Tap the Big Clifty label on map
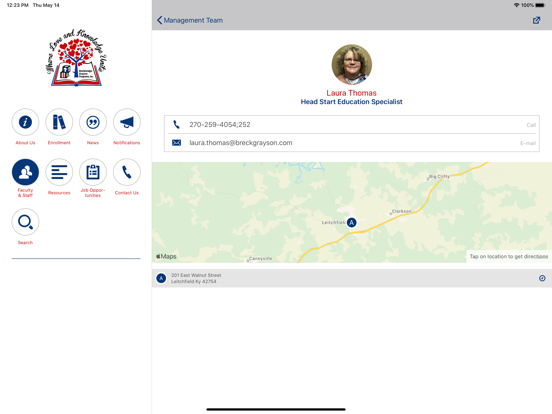 (439, 176)
